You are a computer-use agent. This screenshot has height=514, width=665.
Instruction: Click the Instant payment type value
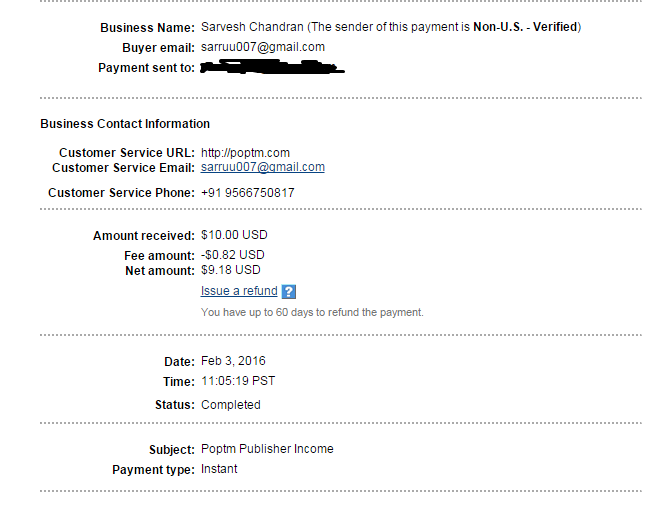(x=219, y=468)
